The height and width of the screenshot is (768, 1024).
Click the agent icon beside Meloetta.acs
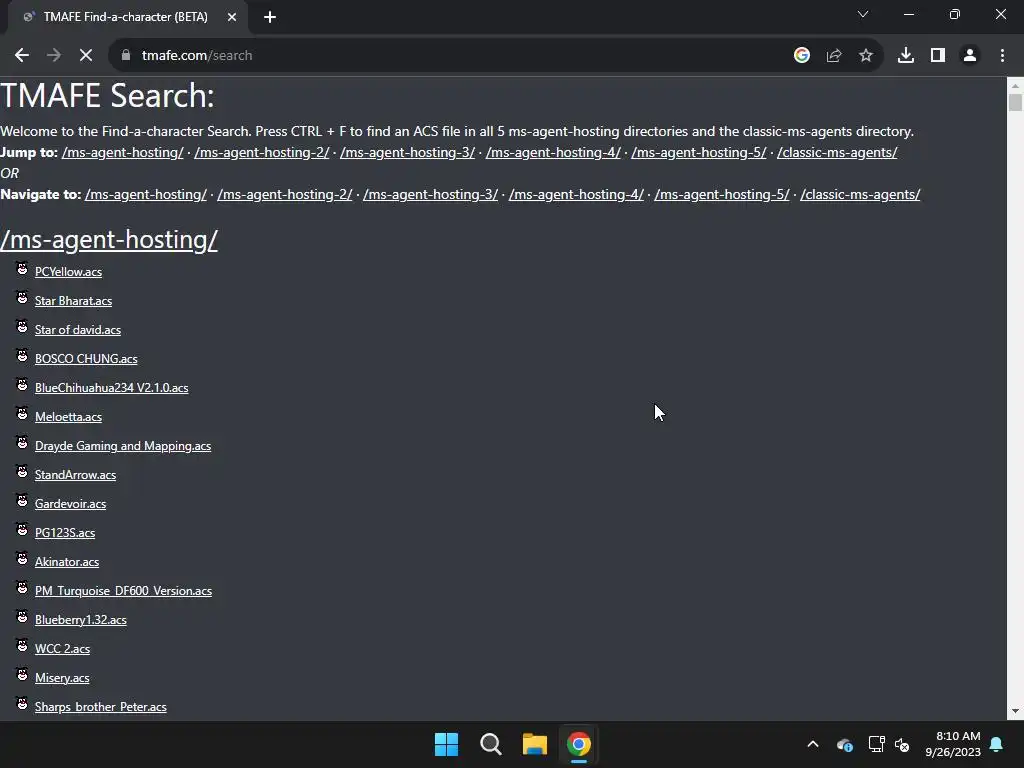[x=22, y=413]
